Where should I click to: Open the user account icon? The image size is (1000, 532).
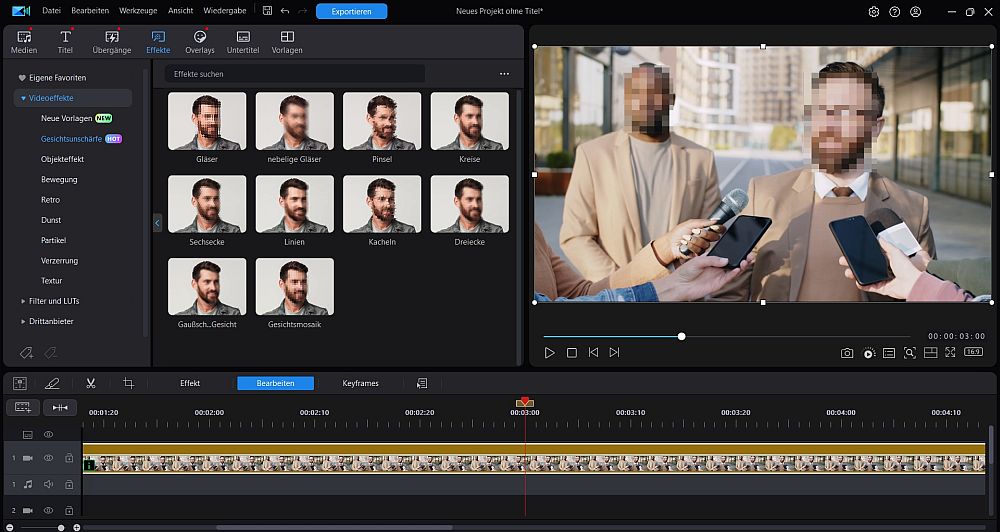pyautogui.click(x=916, y=11)
